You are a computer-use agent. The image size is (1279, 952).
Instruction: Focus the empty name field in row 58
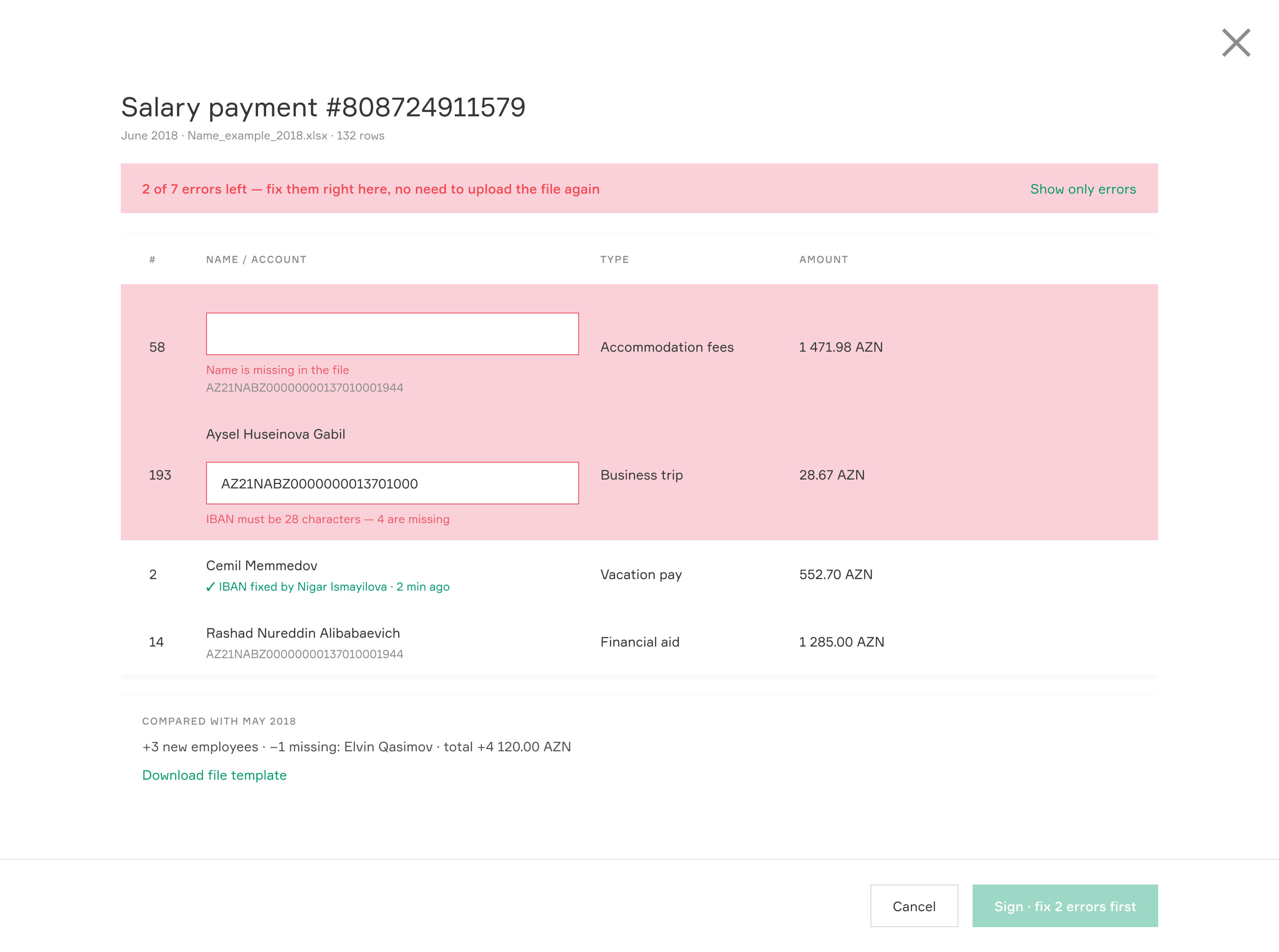point(392,333)
